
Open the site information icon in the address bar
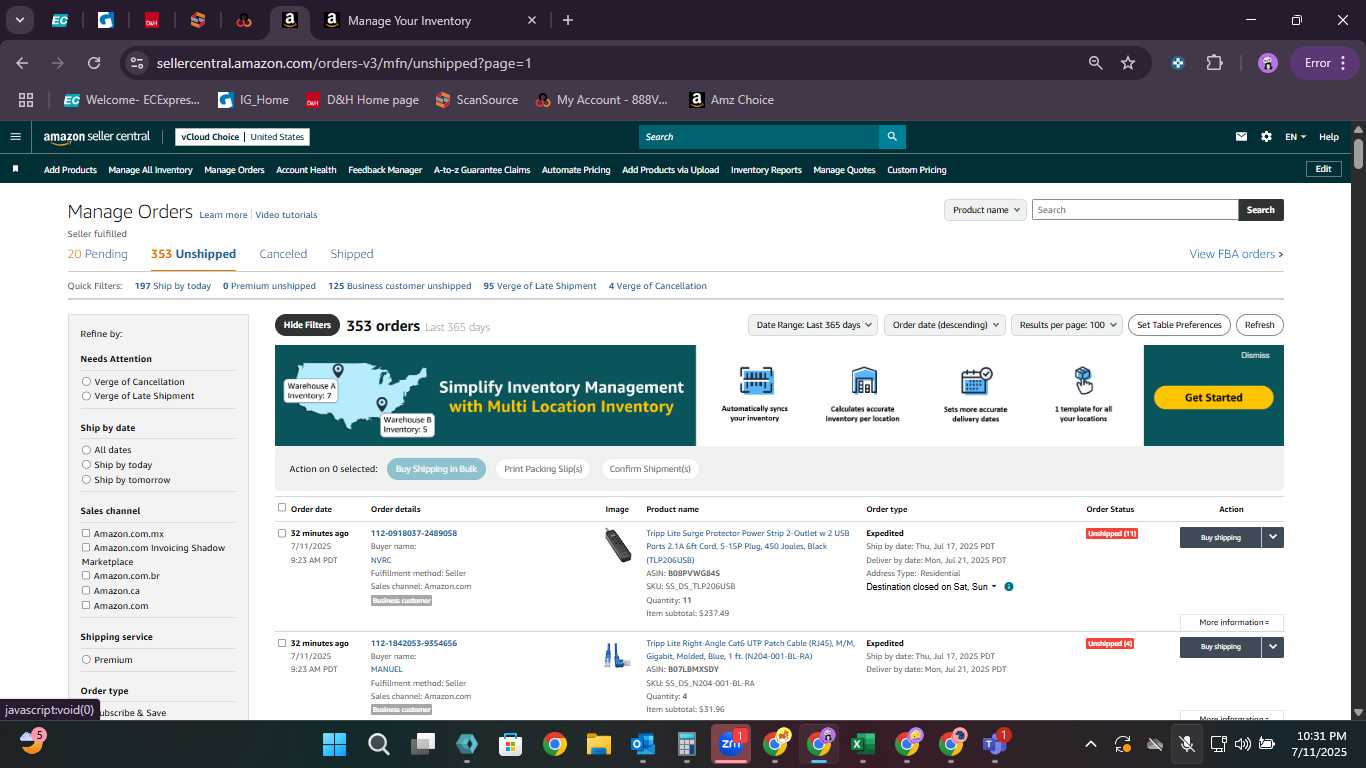pos(137,63)
